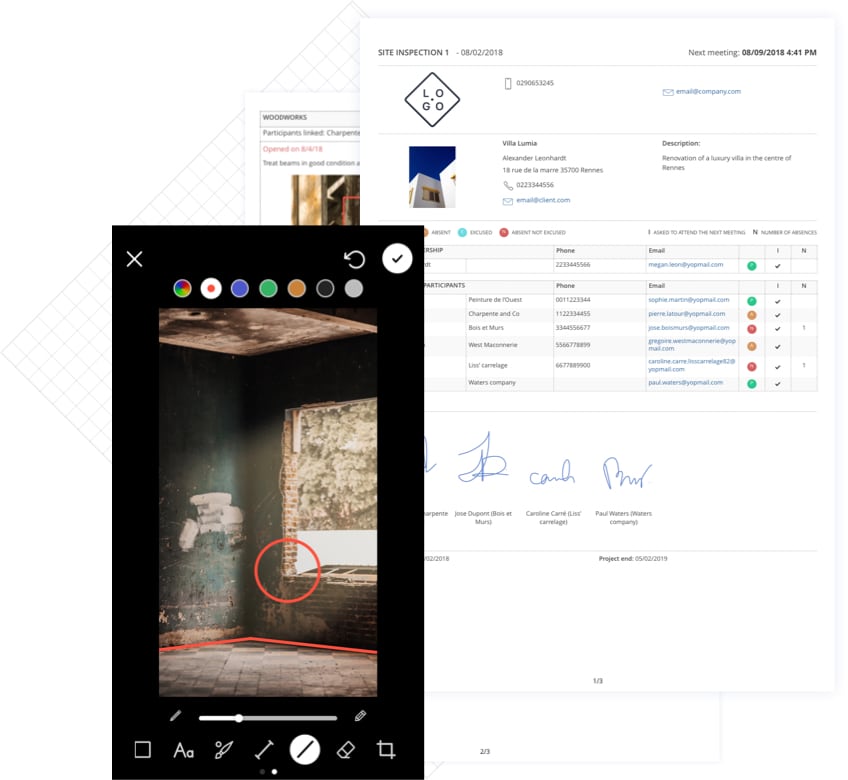Click Paul Waters' signature

pyautogui.click(x=626, y=473)
